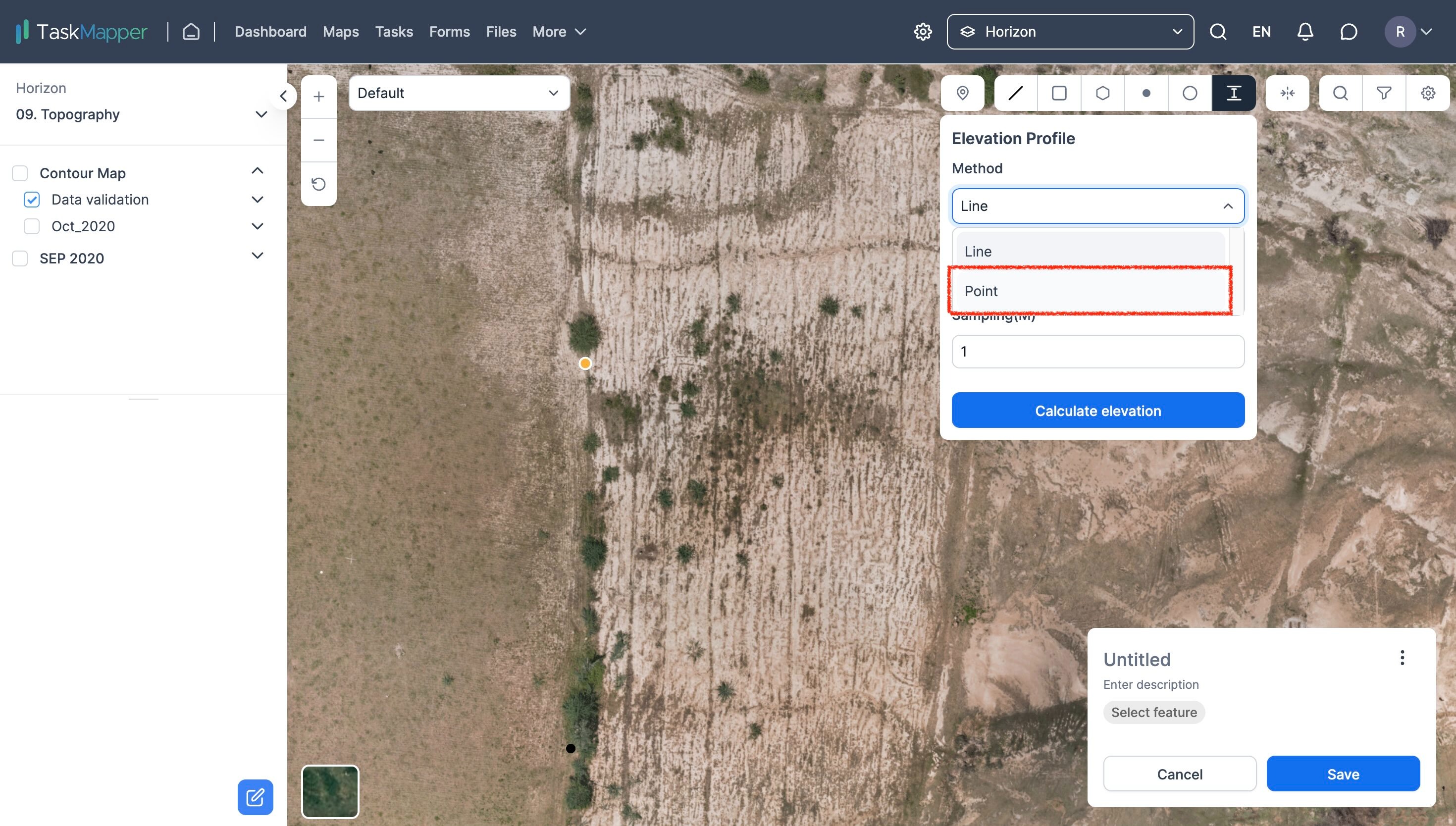
Task: Toggle Contour Map checkbox
Action: (20, 173)
